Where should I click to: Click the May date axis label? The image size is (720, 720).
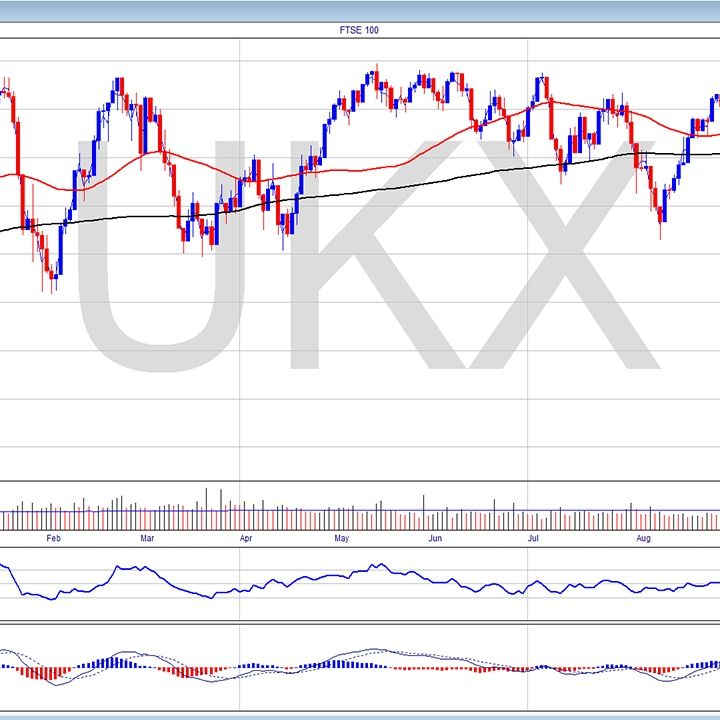tap(341, 539)
